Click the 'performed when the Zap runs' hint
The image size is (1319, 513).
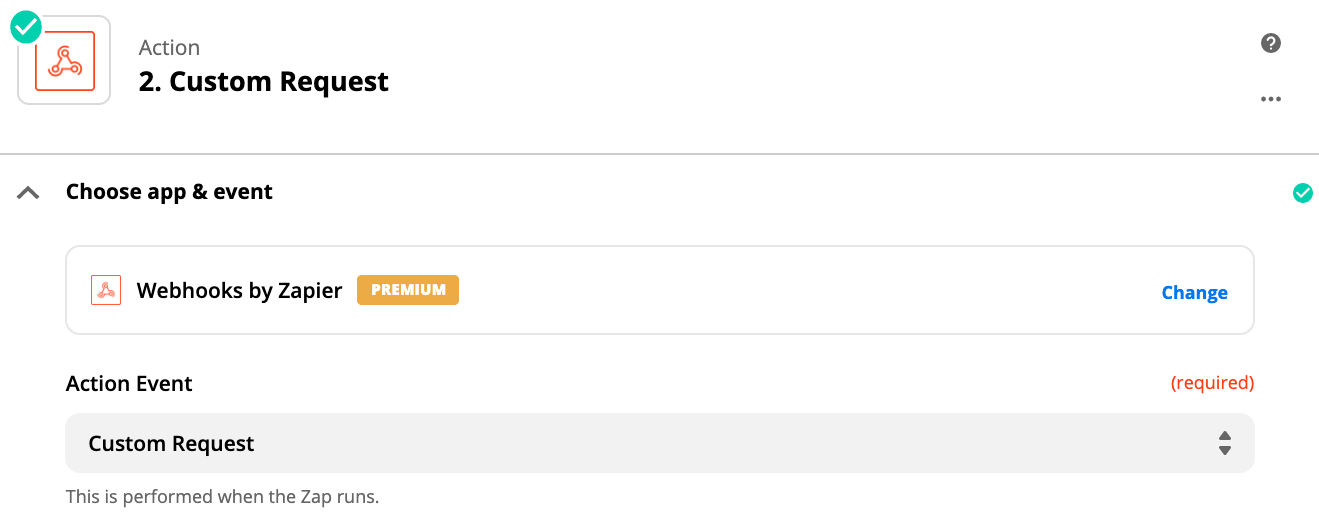pyautogui.click(x=222, y=496)
